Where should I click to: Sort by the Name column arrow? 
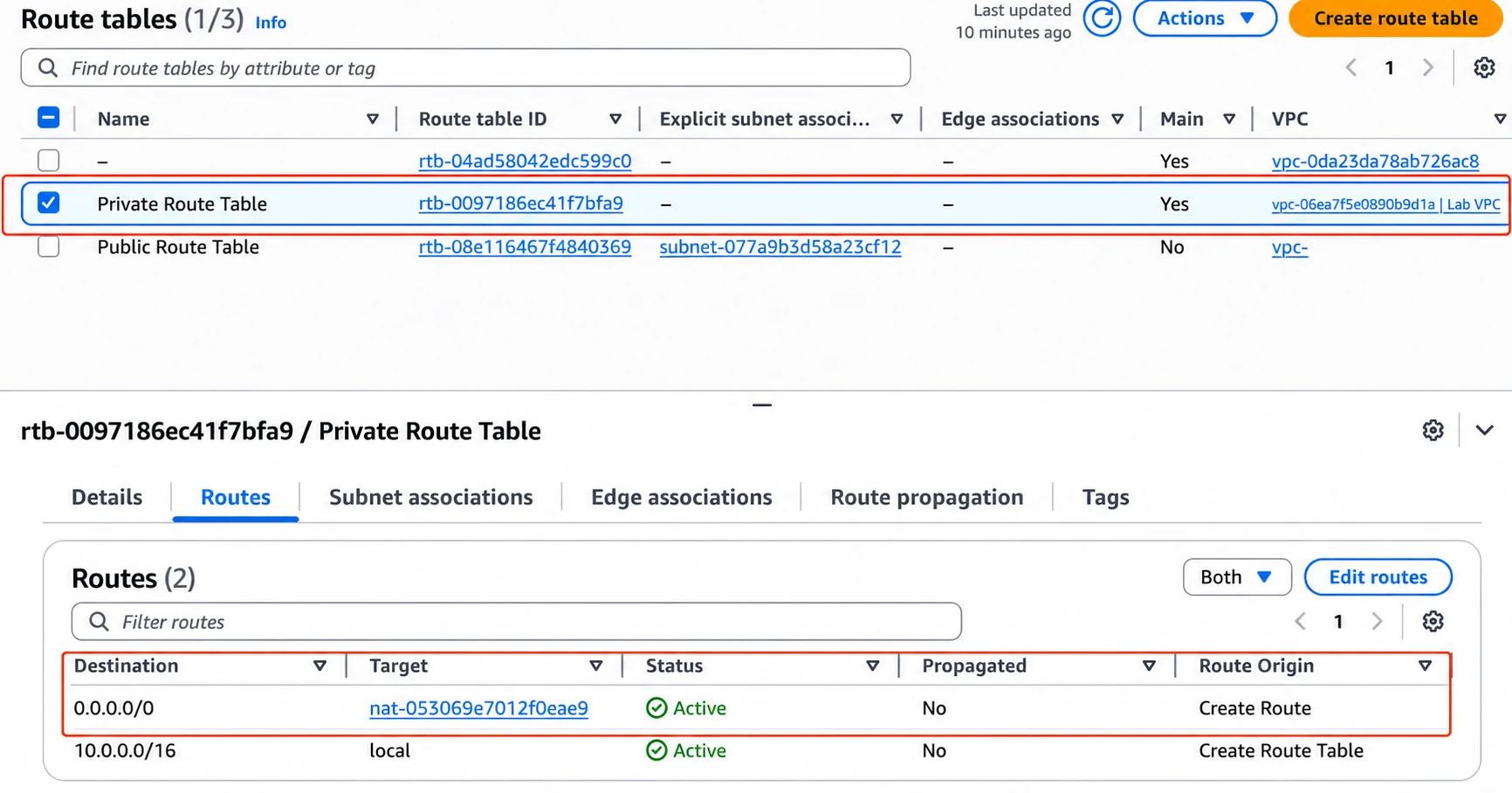373,119
